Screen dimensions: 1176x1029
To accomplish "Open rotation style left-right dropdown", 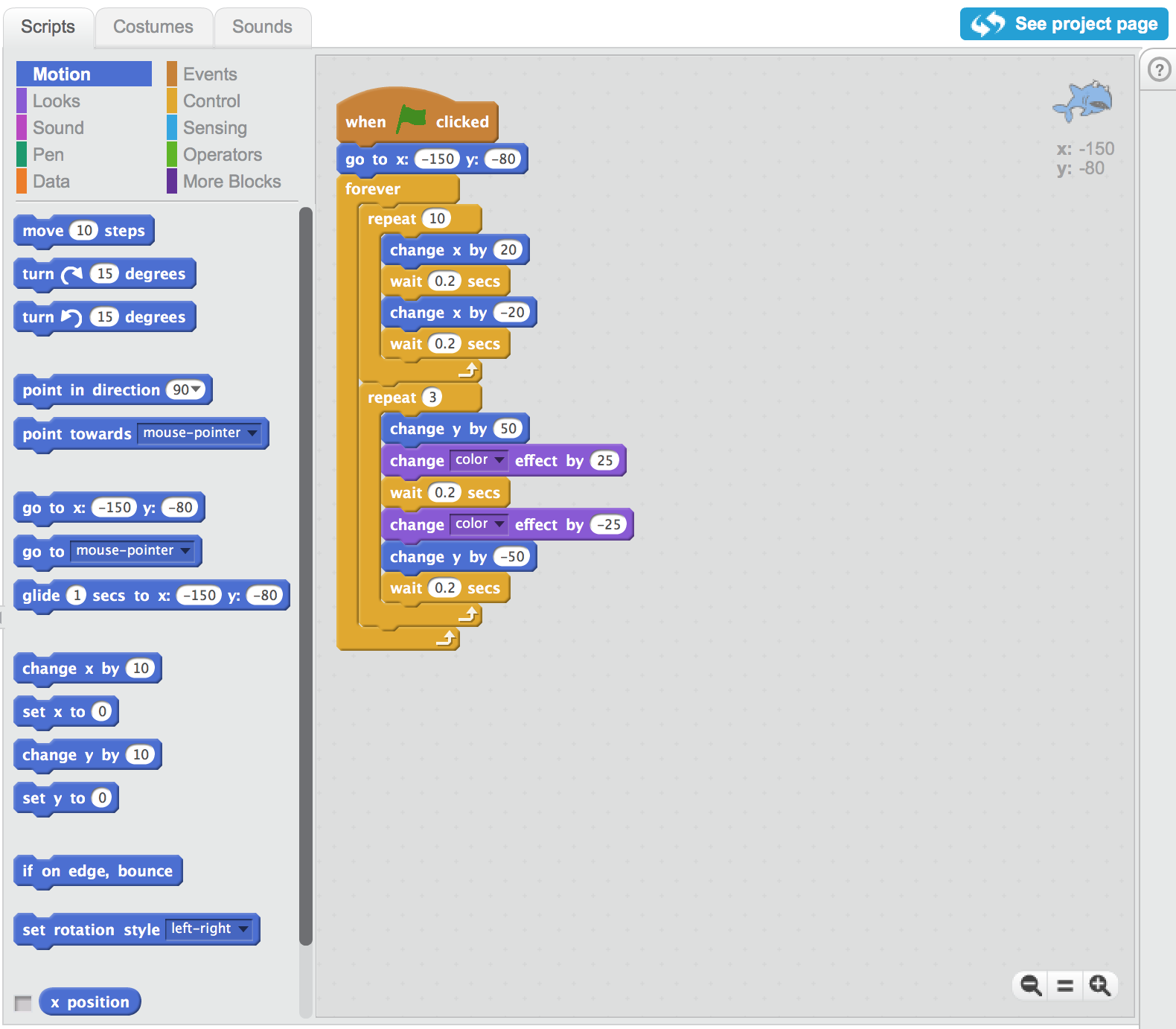I will click(243, 928).
